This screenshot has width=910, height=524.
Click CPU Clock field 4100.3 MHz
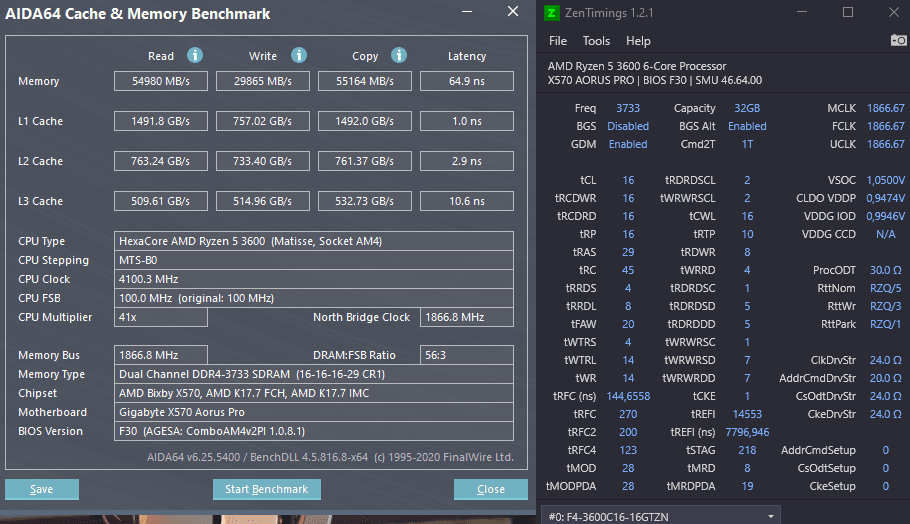(x=314, y=279)
